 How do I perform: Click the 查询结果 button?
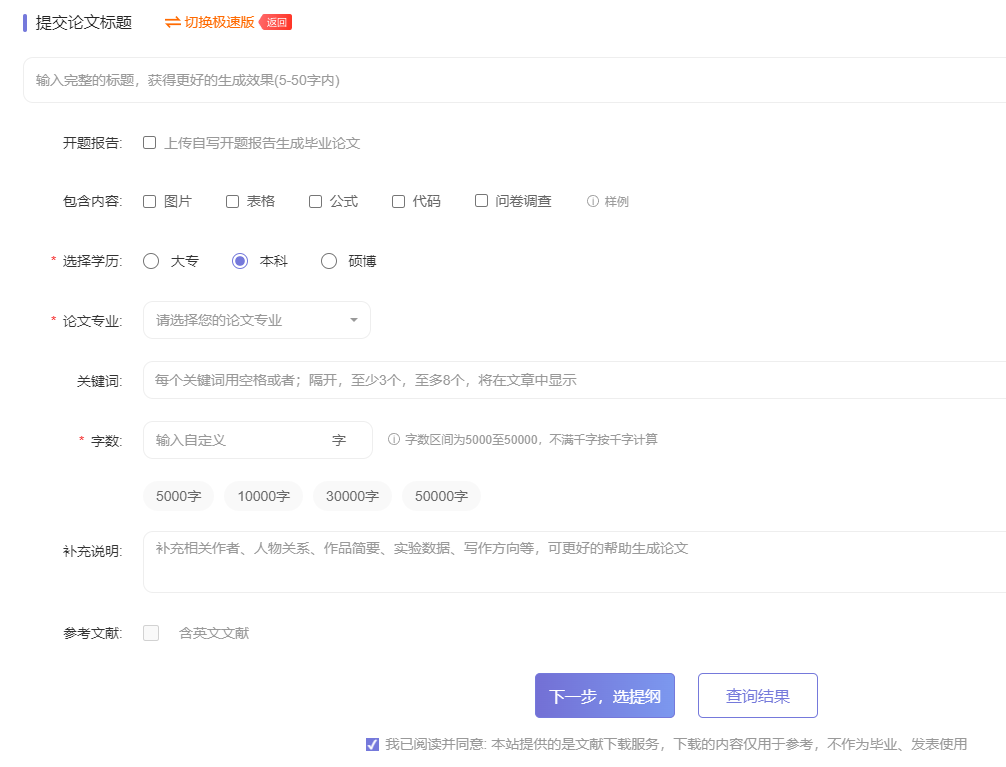[757, 694]
